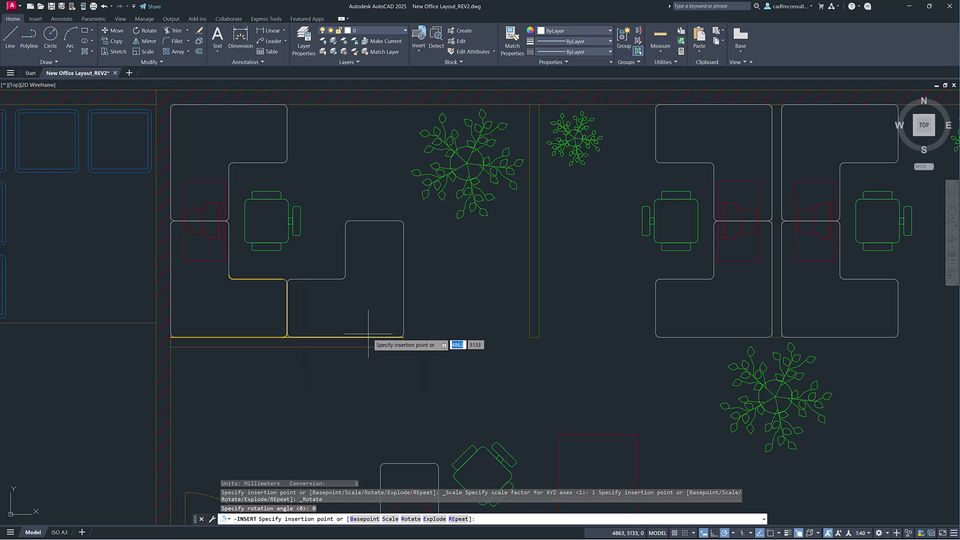Activate the Array command
Screen dimensions: 960x540
click(173, 51)
